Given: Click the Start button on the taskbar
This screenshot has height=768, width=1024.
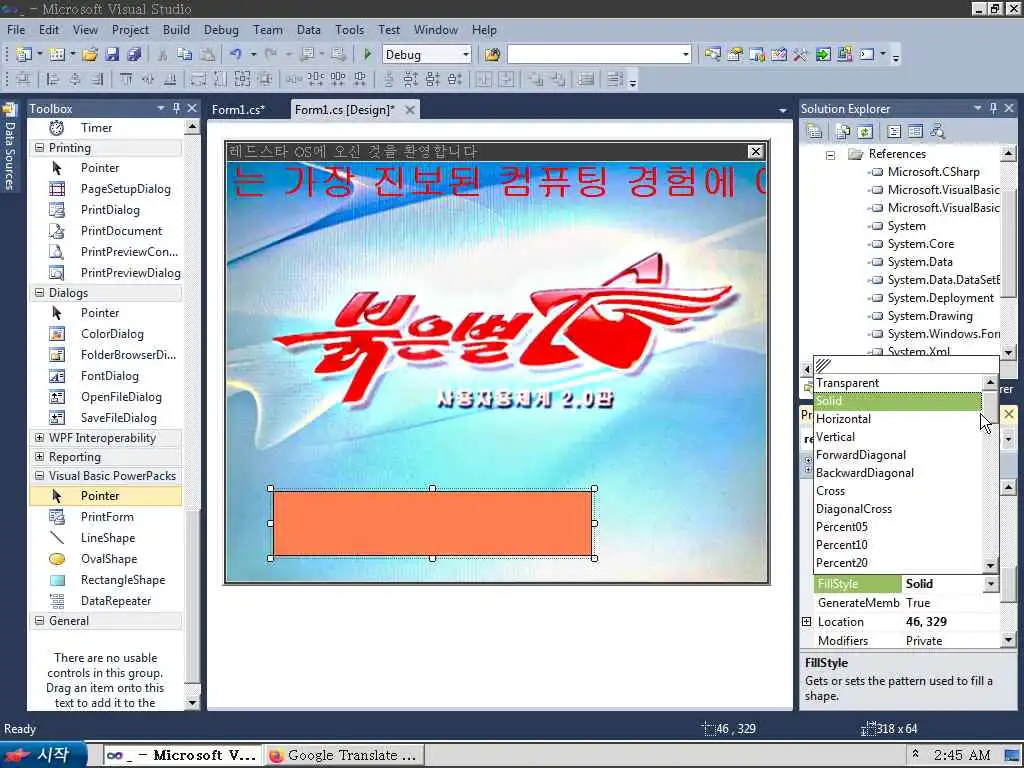Looking at the screenshot, I should (42, 755).
